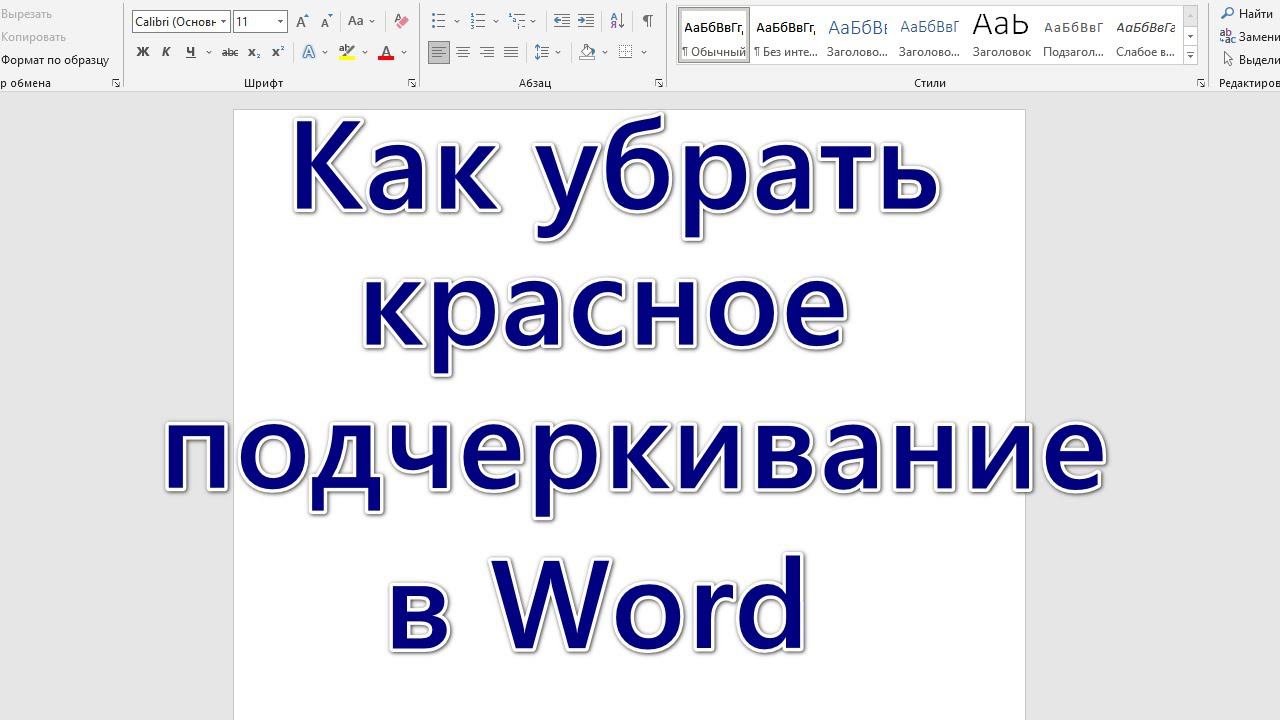The image size is (1280, 720).
Task: Expand font color options arrow
Action: tap(404, 52)
